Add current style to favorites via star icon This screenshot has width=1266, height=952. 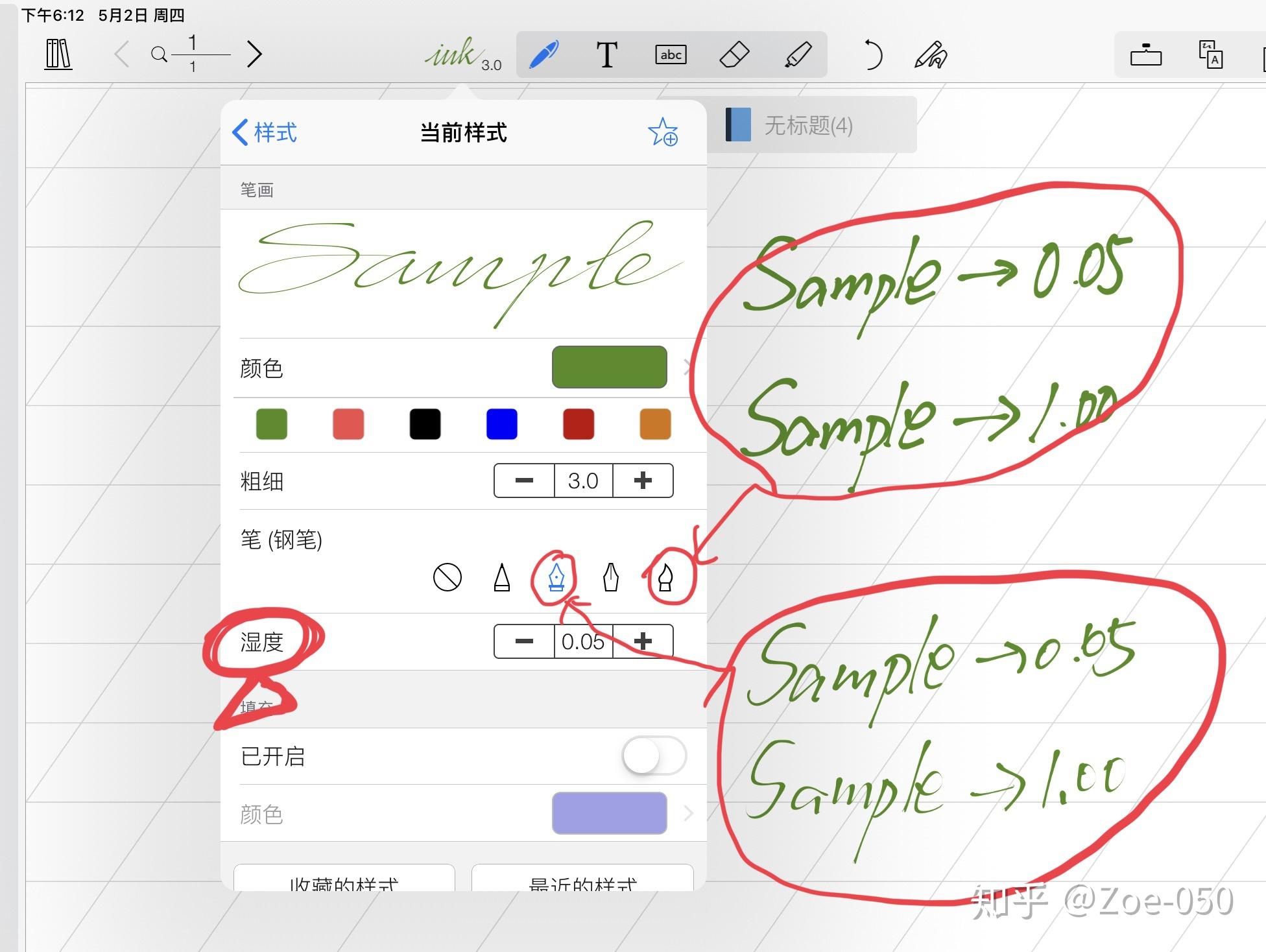tap(664, 133)
